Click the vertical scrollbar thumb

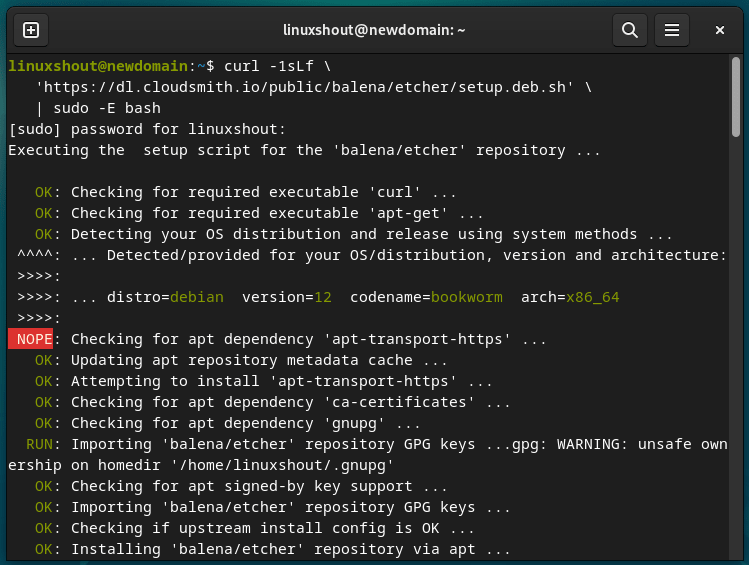pos(736,97)
